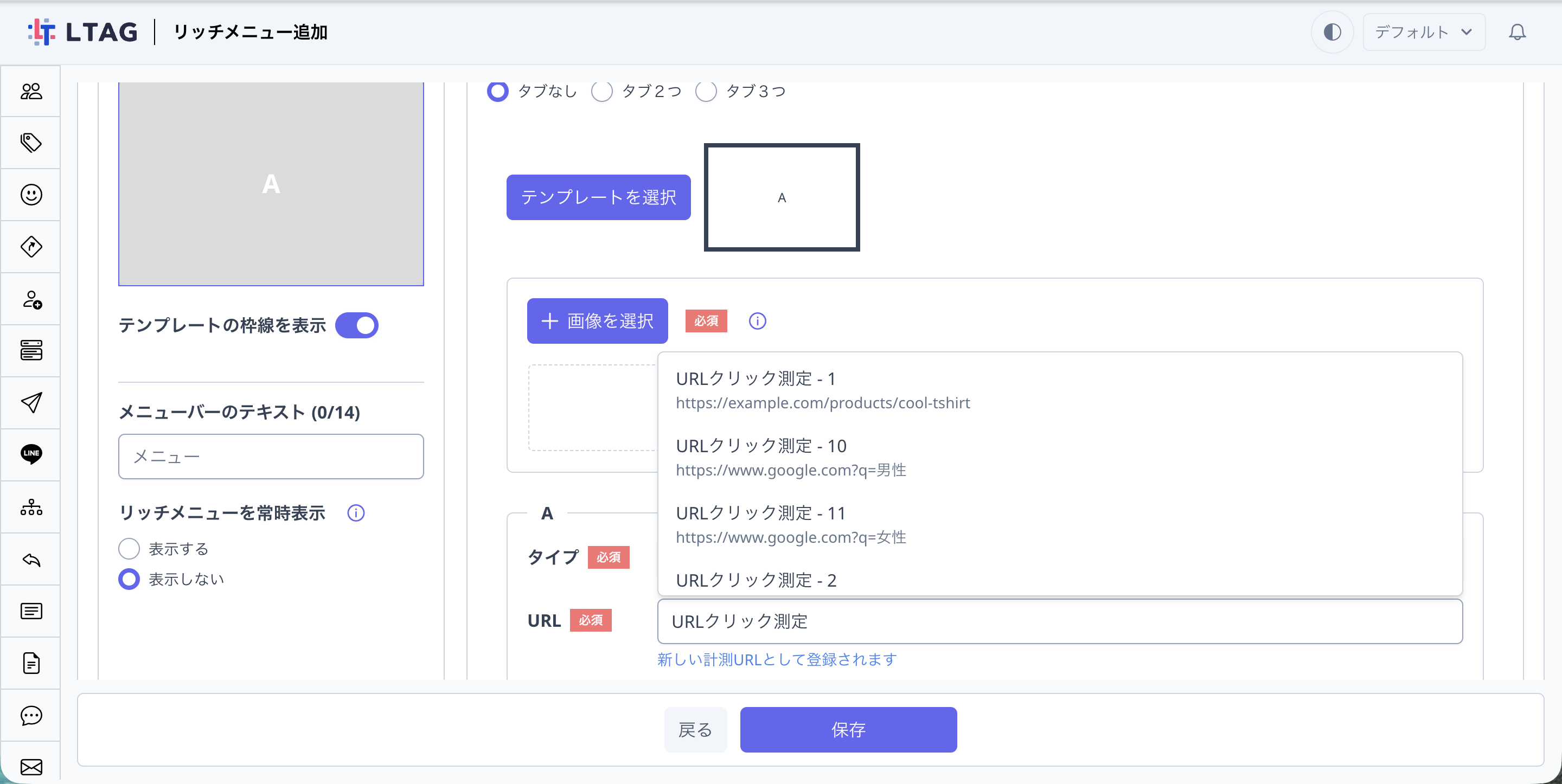The height and width of the screenshot is (784, 1562).
Task: Click the paper plane send icon in sidebar
Action: pyautogui.click(x=31, y=403)
